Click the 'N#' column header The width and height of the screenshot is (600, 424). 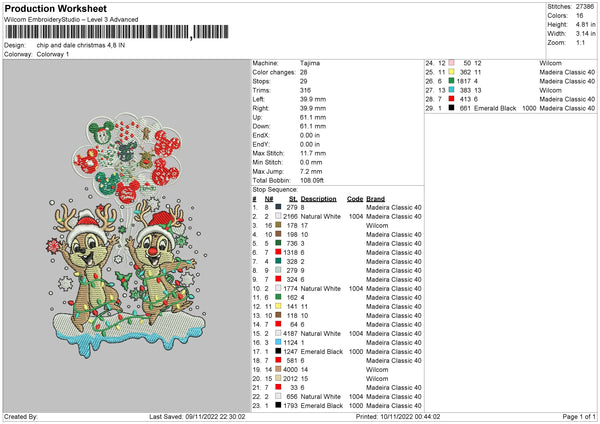coord(269,199)
